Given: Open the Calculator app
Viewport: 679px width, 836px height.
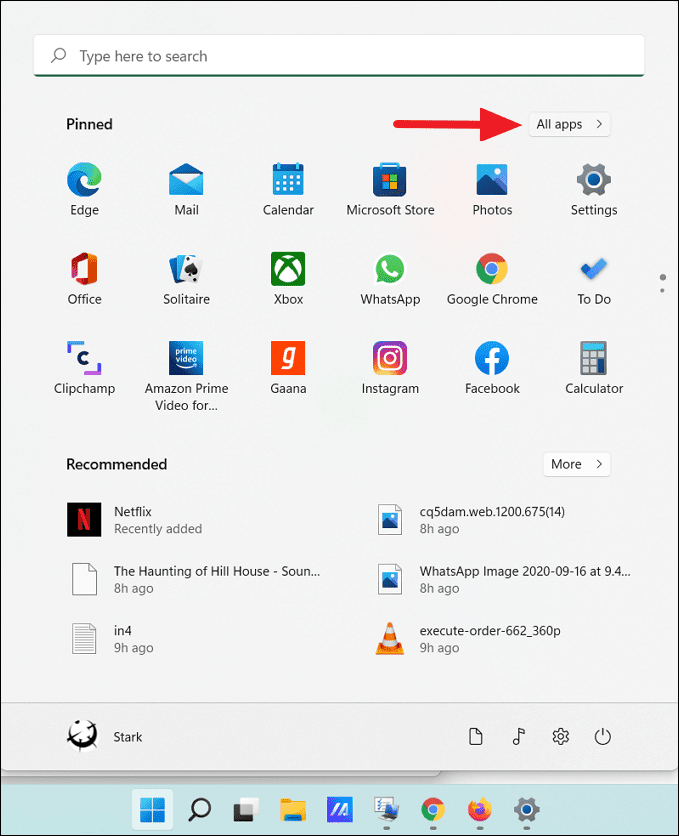Looking at the screenshot, I should point(594,368).
